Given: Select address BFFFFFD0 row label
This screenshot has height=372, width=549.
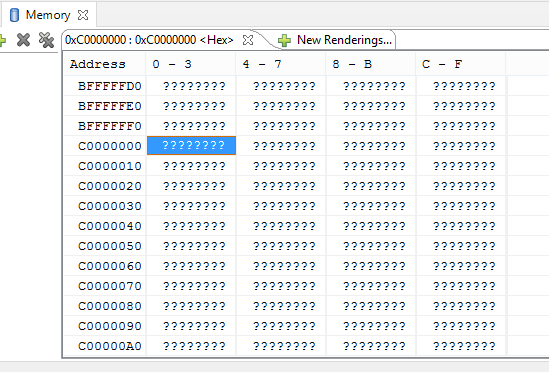Looking at the screenshot, I should [x=110, y=86].
